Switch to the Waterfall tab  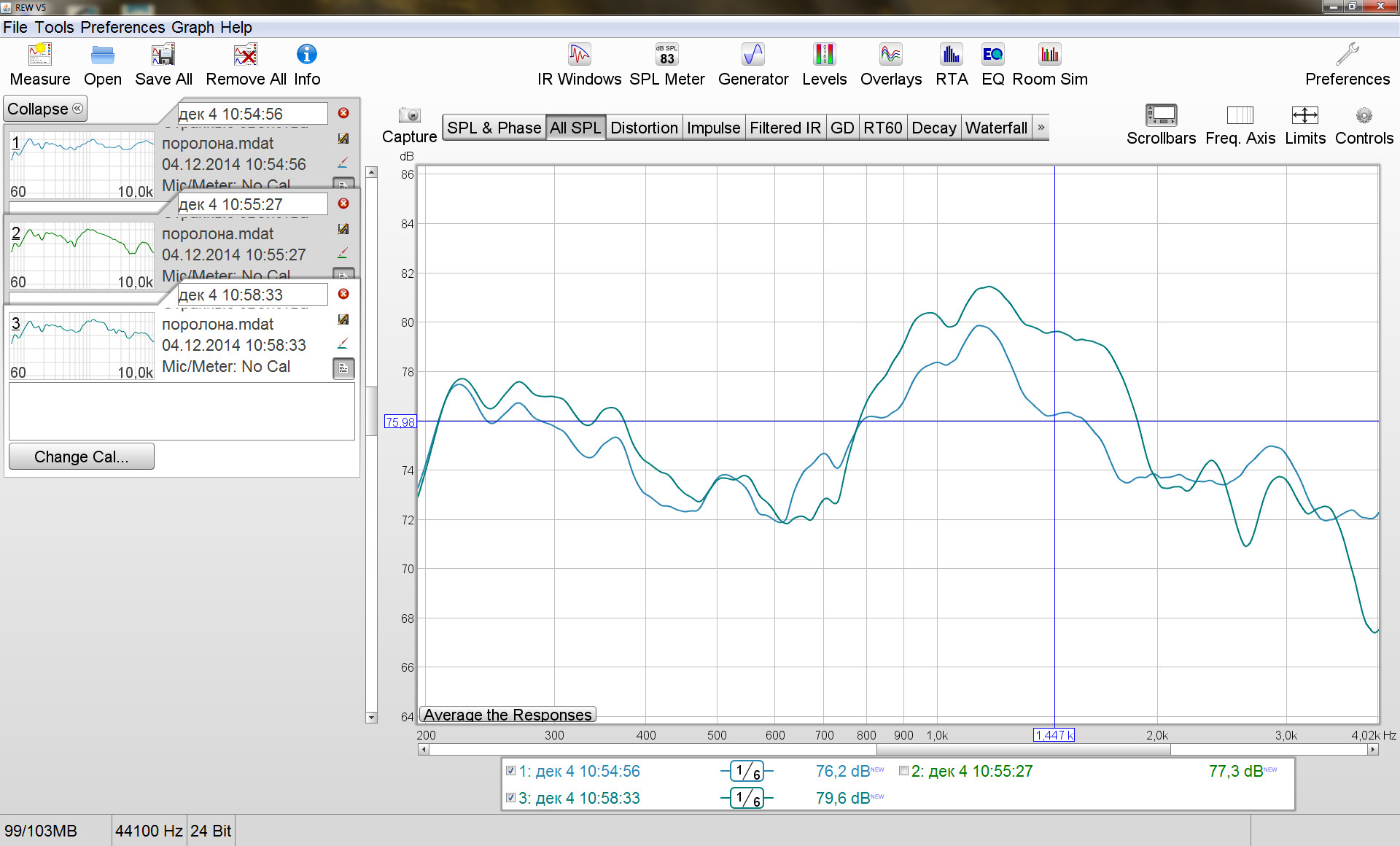(995, 128)
